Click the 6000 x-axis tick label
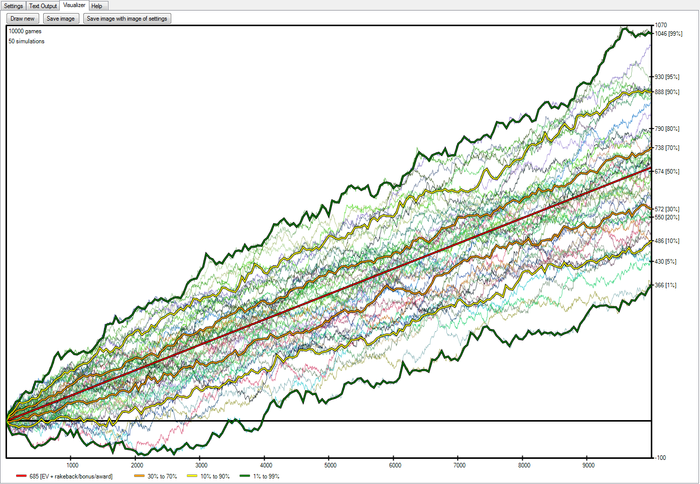 (395, 465)
